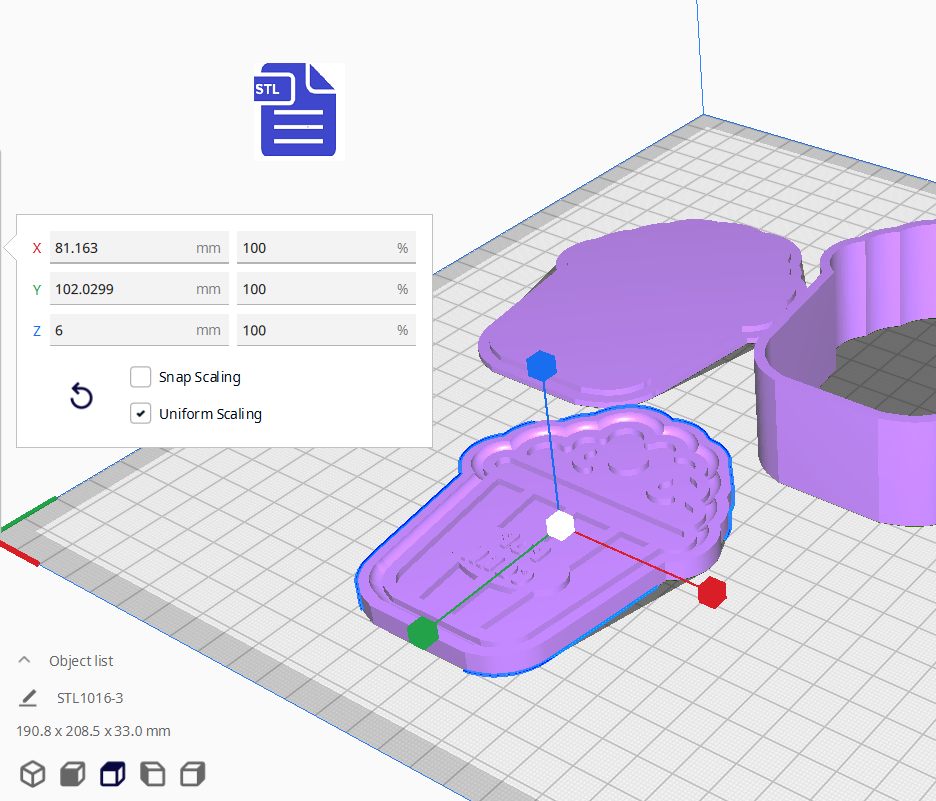Click the green Y-axis scale handle
Screen dimensions: 936x801
pos(422,632)
